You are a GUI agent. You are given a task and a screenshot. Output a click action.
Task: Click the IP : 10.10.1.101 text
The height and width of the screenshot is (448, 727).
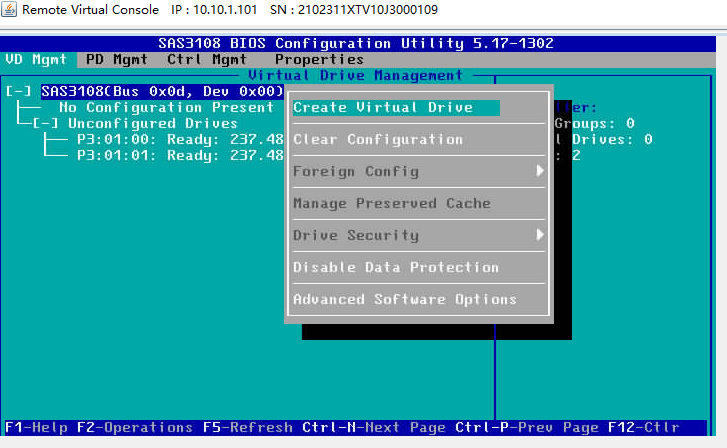click(x=214, y=10)
